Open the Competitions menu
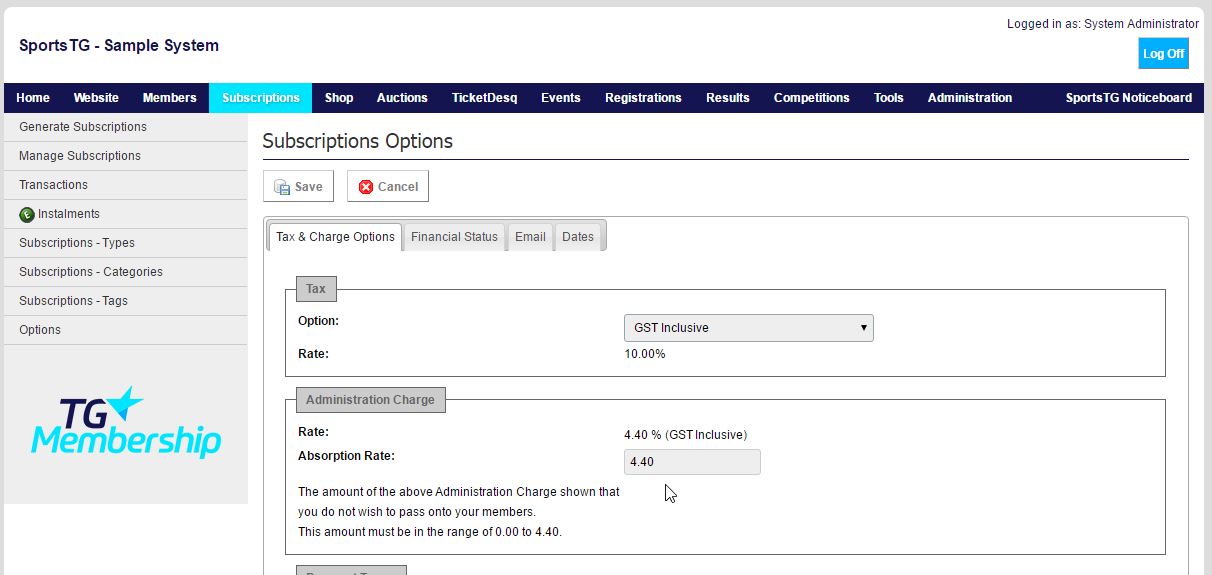The width and height of the screenshot is (1212, 575). (x=812, y=98)
